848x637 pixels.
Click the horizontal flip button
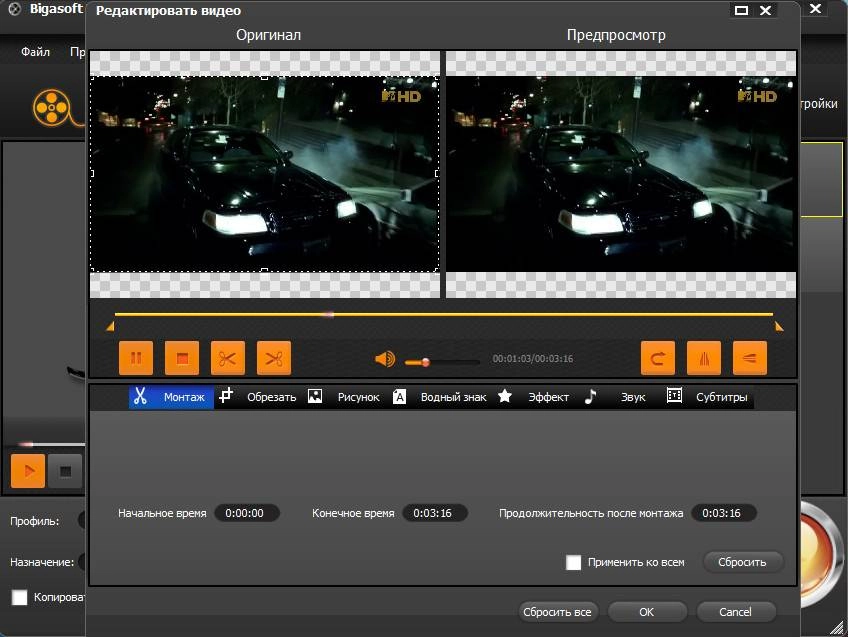tap(704, 358)
